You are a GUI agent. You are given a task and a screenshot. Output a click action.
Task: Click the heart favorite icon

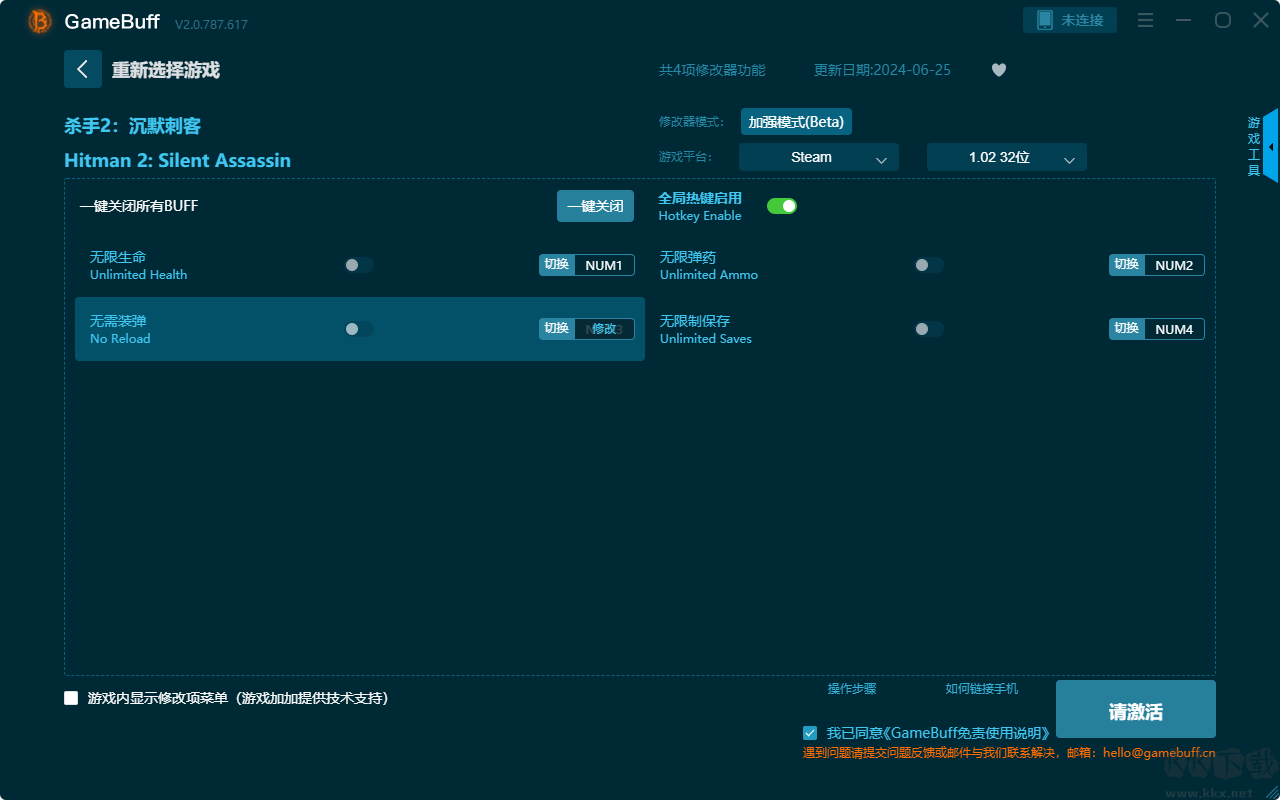(x=998, y=70)
